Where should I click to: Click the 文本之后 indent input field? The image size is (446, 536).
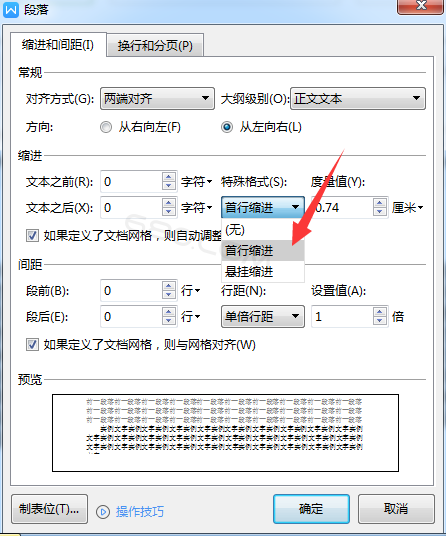pyautogui.click(x=131, y=207)
